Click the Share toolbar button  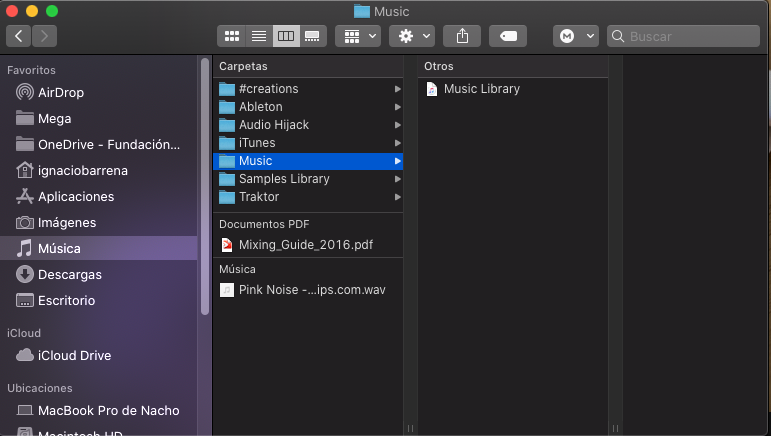point(462,36)
